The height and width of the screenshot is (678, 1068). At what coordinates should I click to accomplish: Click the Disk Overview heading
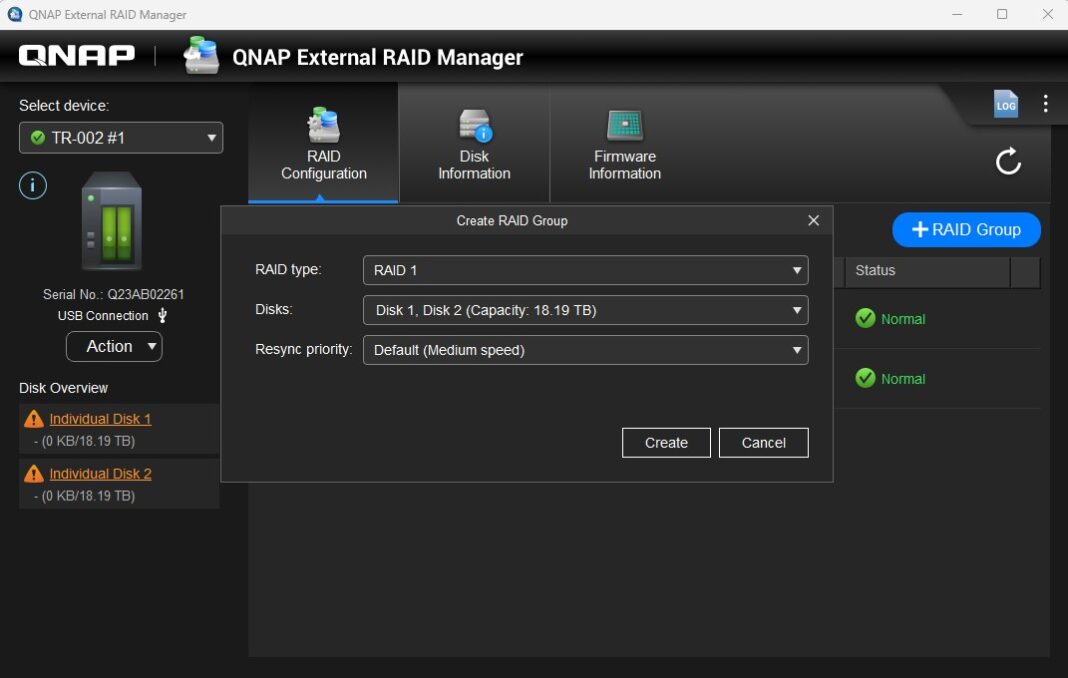tap(63, 388)
